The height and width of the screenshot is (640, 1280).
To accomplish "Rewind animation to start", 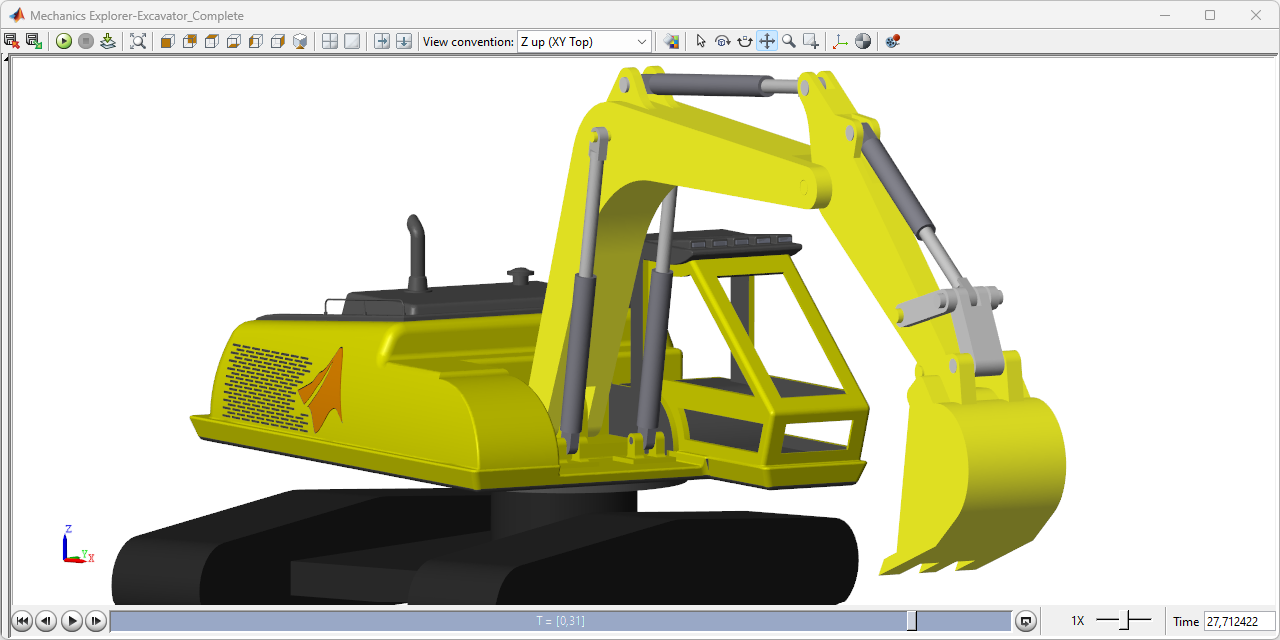I will (x=23, y=621).
